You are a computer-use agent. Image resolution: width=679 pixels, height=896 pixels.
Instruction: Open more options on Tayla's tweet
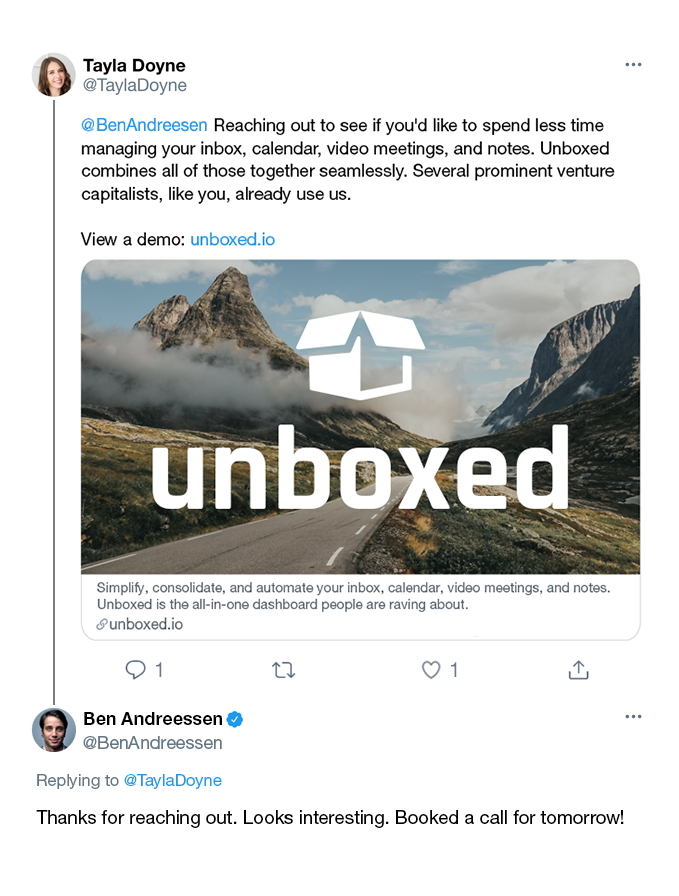pyautogui.click(x=633, y=65)
